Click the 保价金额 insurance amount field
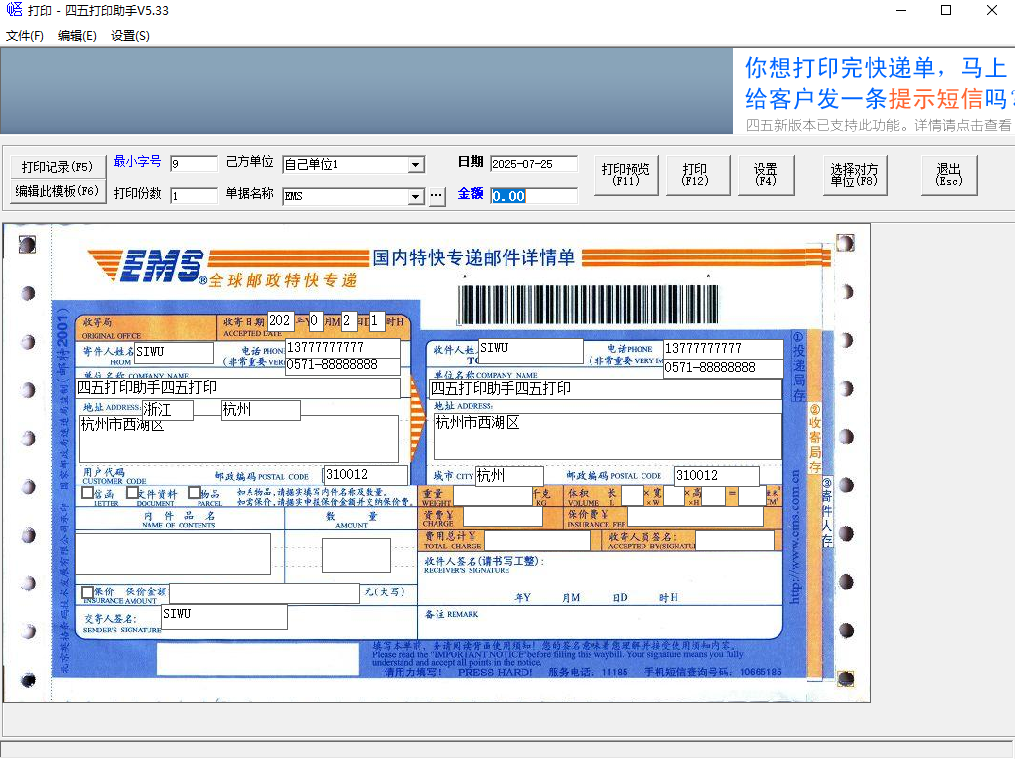The height and width of the screenshot is (759, 1015). pyautogui.click(x=264, y=593)
